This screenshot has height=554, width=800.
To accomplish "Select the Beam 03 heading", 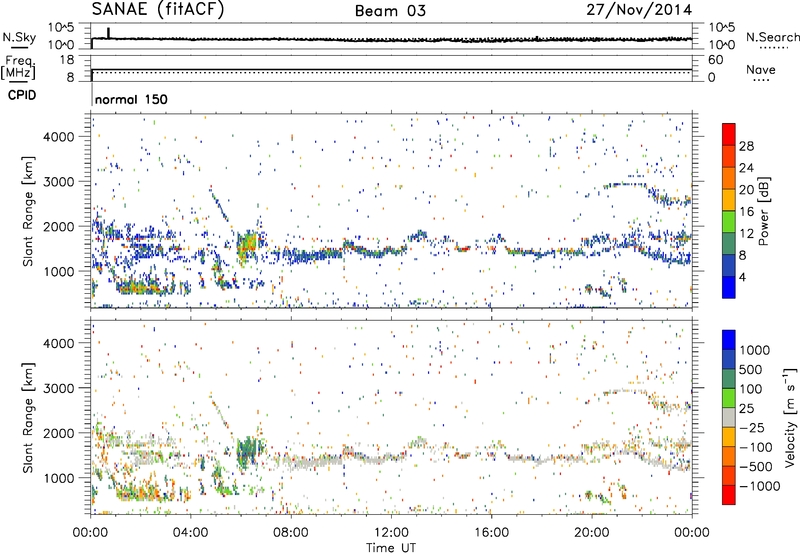I will (x=390, y=11).
